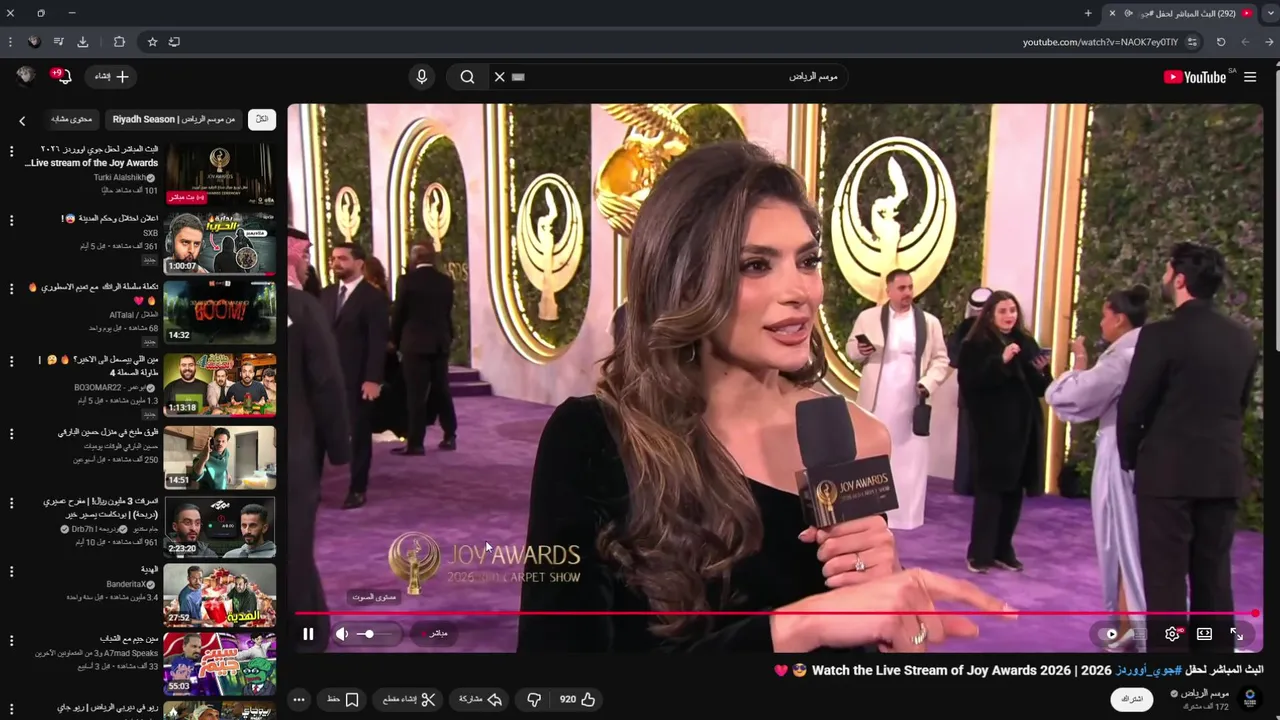Image resolution: width=1280 pixels, height=720 pixels.
Task: Open site info icon in address bar
Action: click(x=1192, y=42)
